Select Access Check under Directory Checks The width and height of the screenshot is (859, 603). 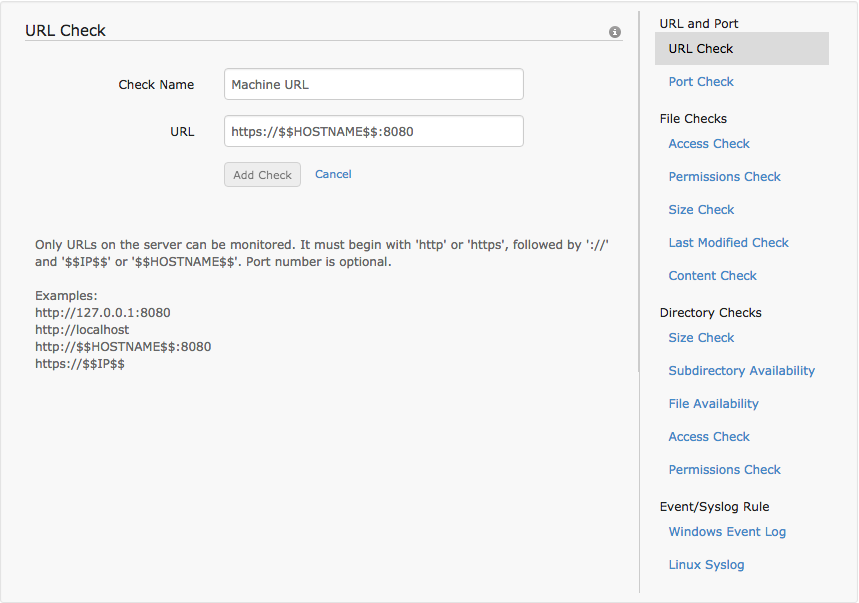709,437
